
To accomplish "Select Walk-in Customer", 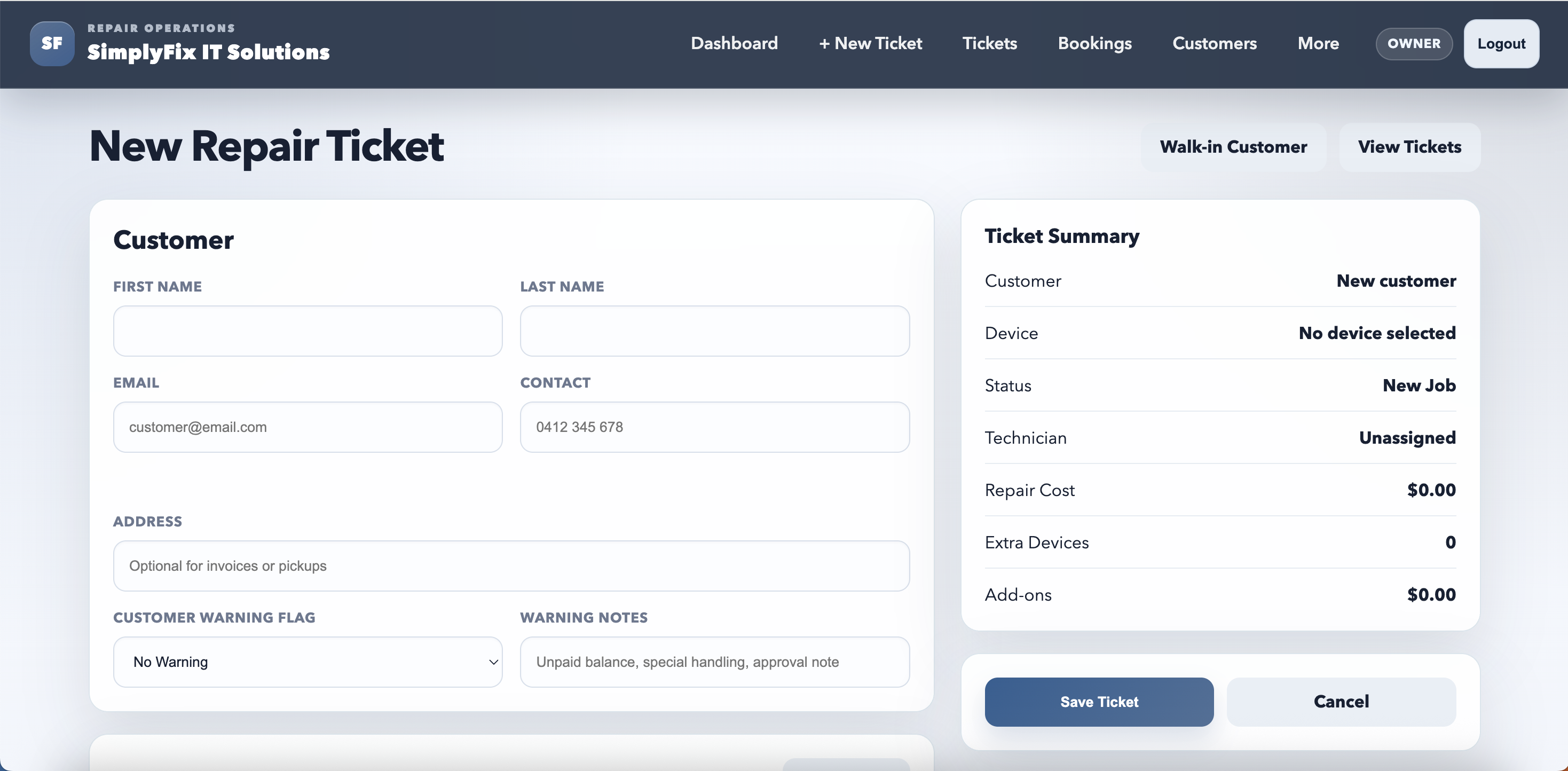I will tap(1233, 147).
